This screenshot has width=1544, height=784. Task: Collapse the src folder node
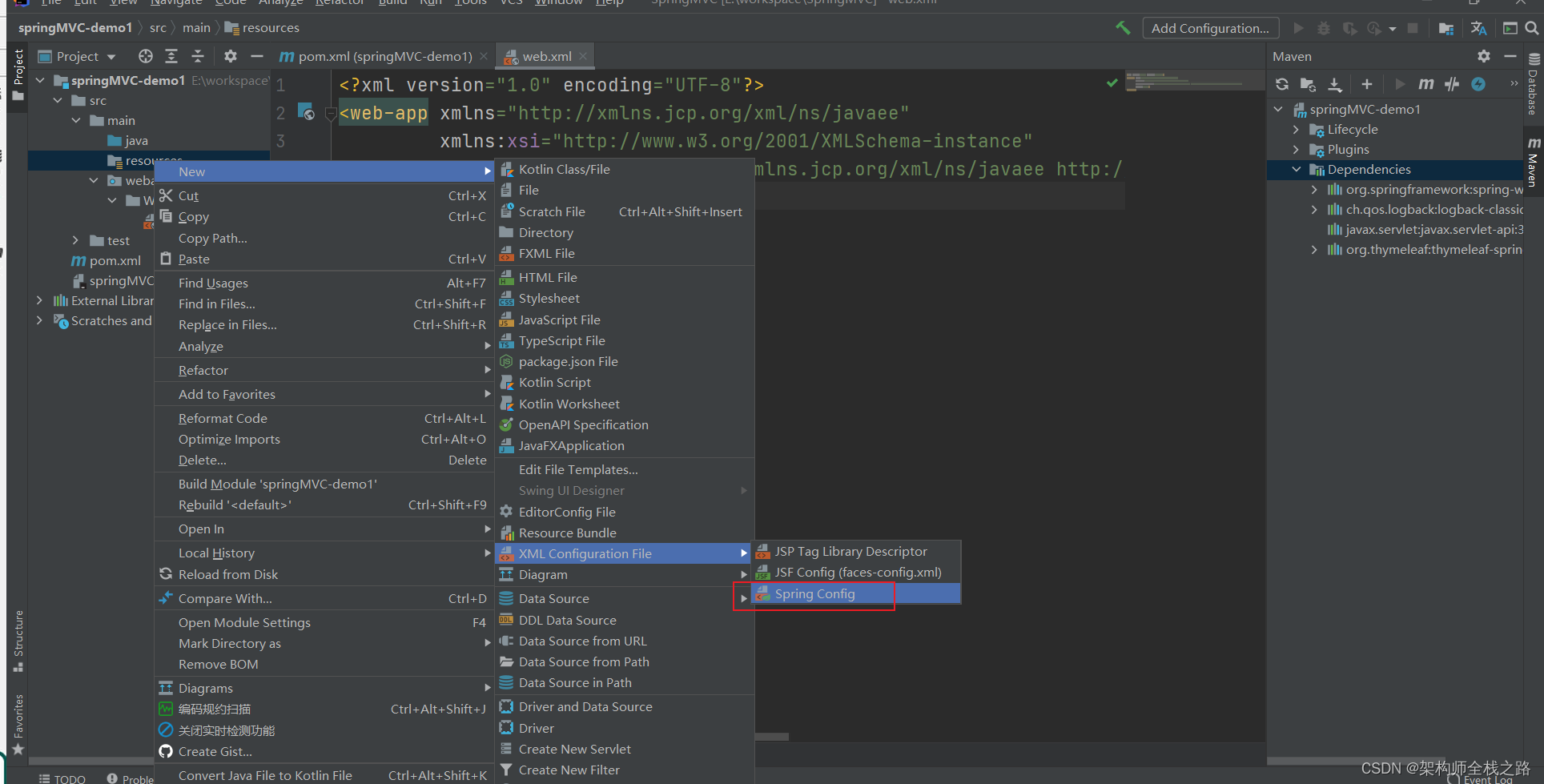pos(58,100)
